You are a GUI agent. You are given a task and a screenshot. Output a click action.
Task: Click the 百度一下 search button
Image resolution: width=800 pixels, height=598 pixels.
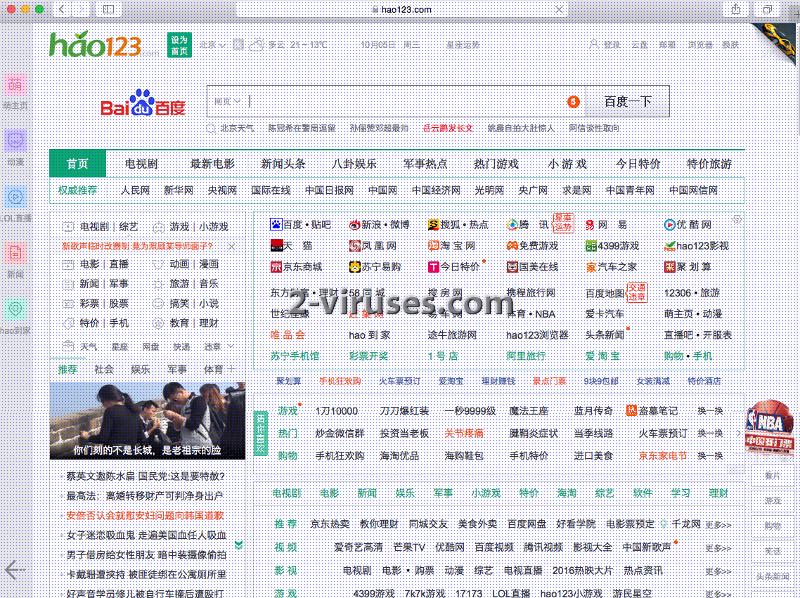tap(627, 102)
